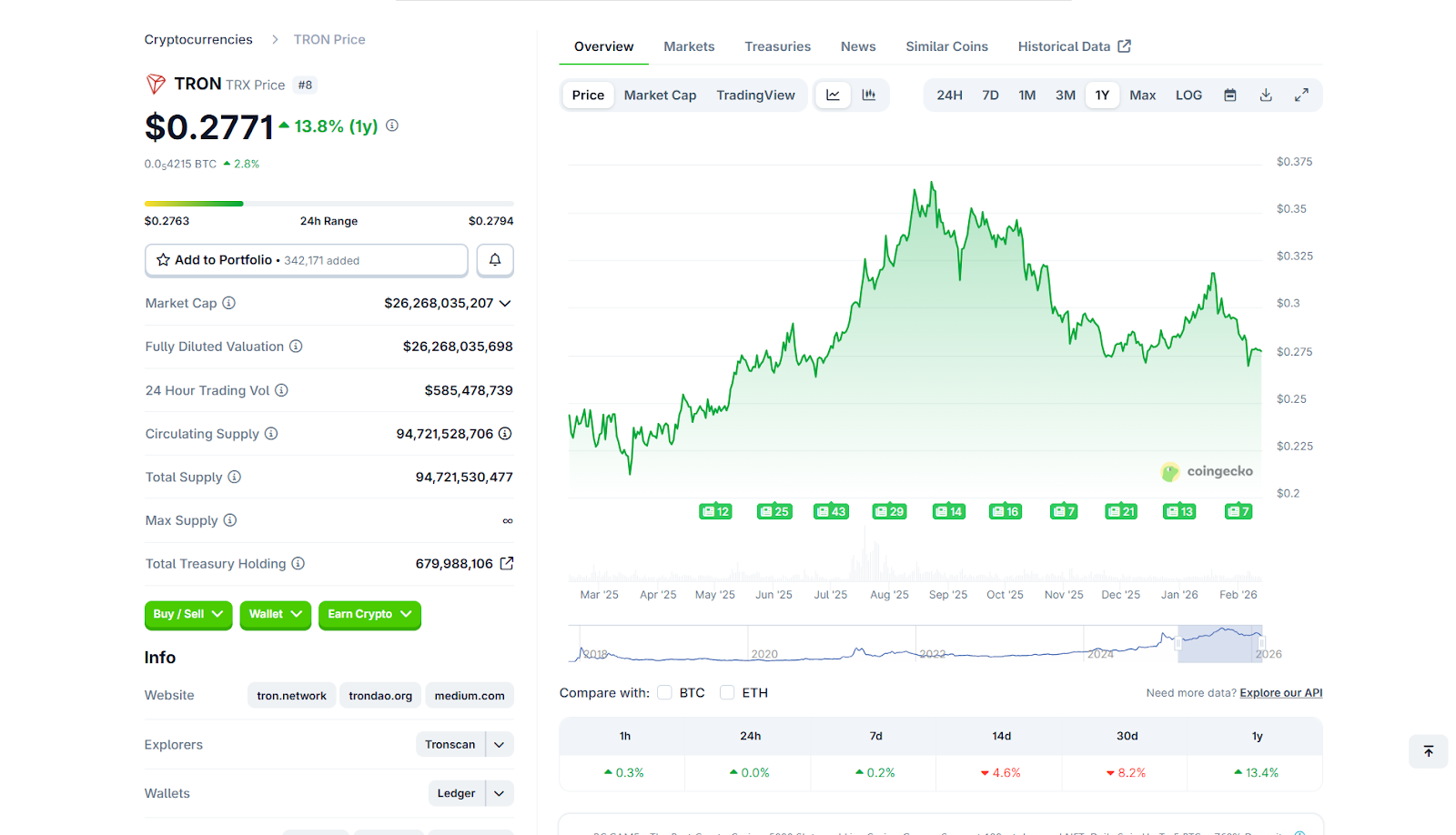This screenshot has width=1456, height=835.
Task: Open the Historical Data tab
Action: pos(1064,46)
